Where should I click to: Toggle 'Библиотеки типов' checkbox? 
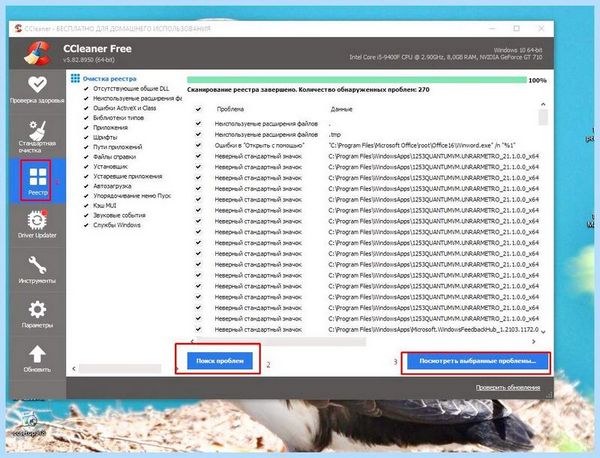click(x=86, y=117)
